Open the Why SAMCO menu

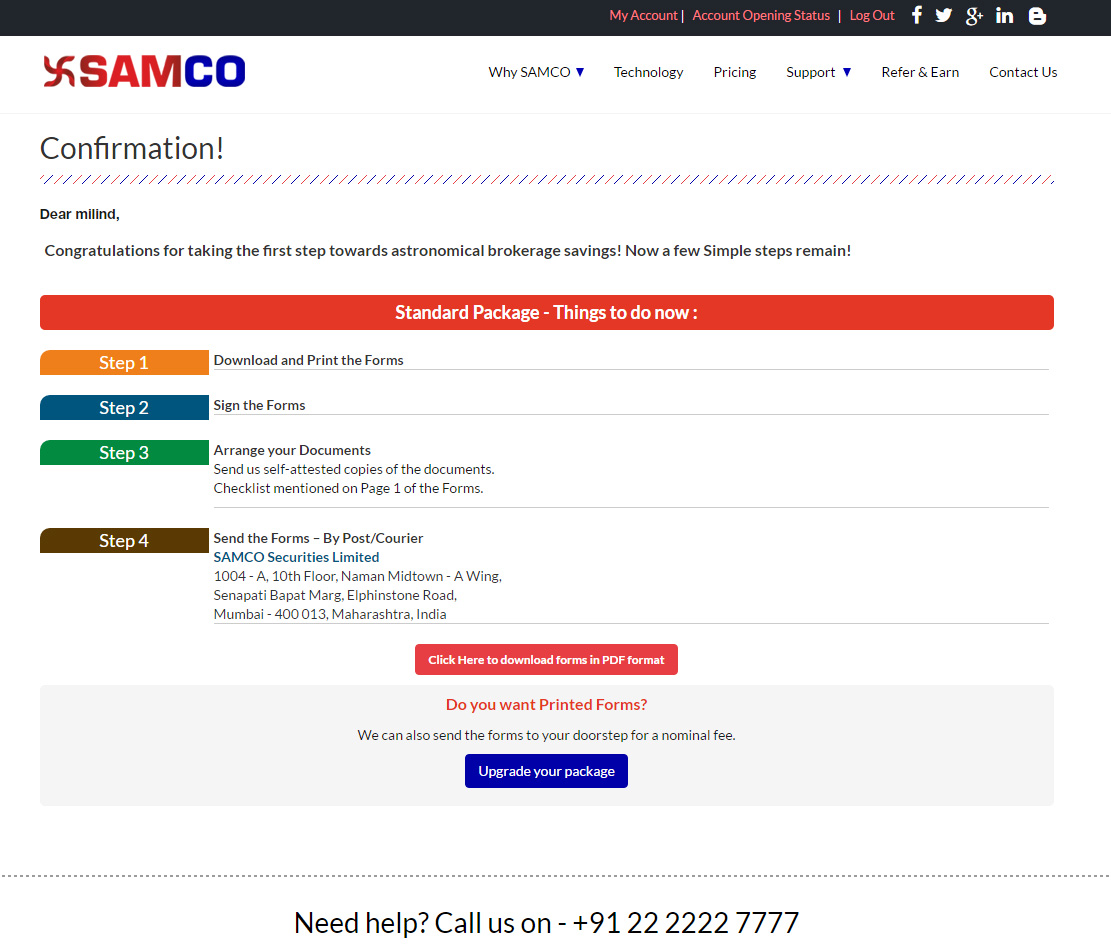(529, 72)
